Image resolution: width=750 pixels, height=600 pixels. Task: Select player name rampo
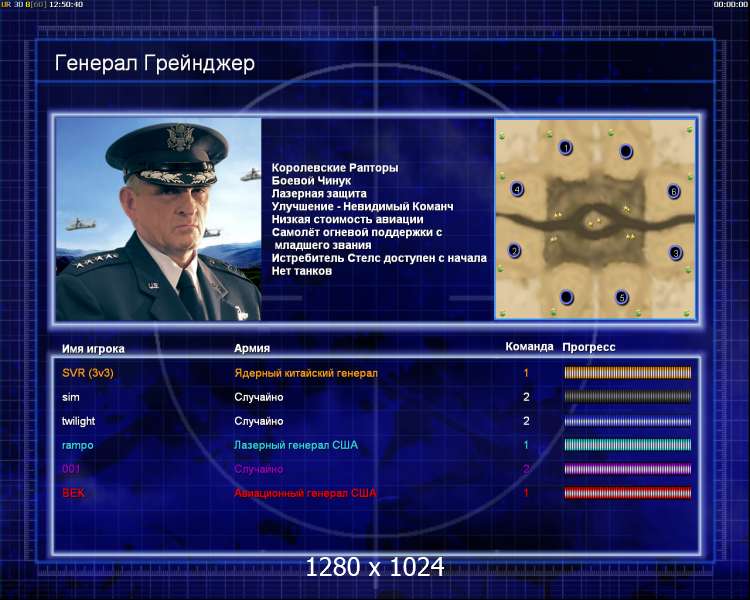77,445
